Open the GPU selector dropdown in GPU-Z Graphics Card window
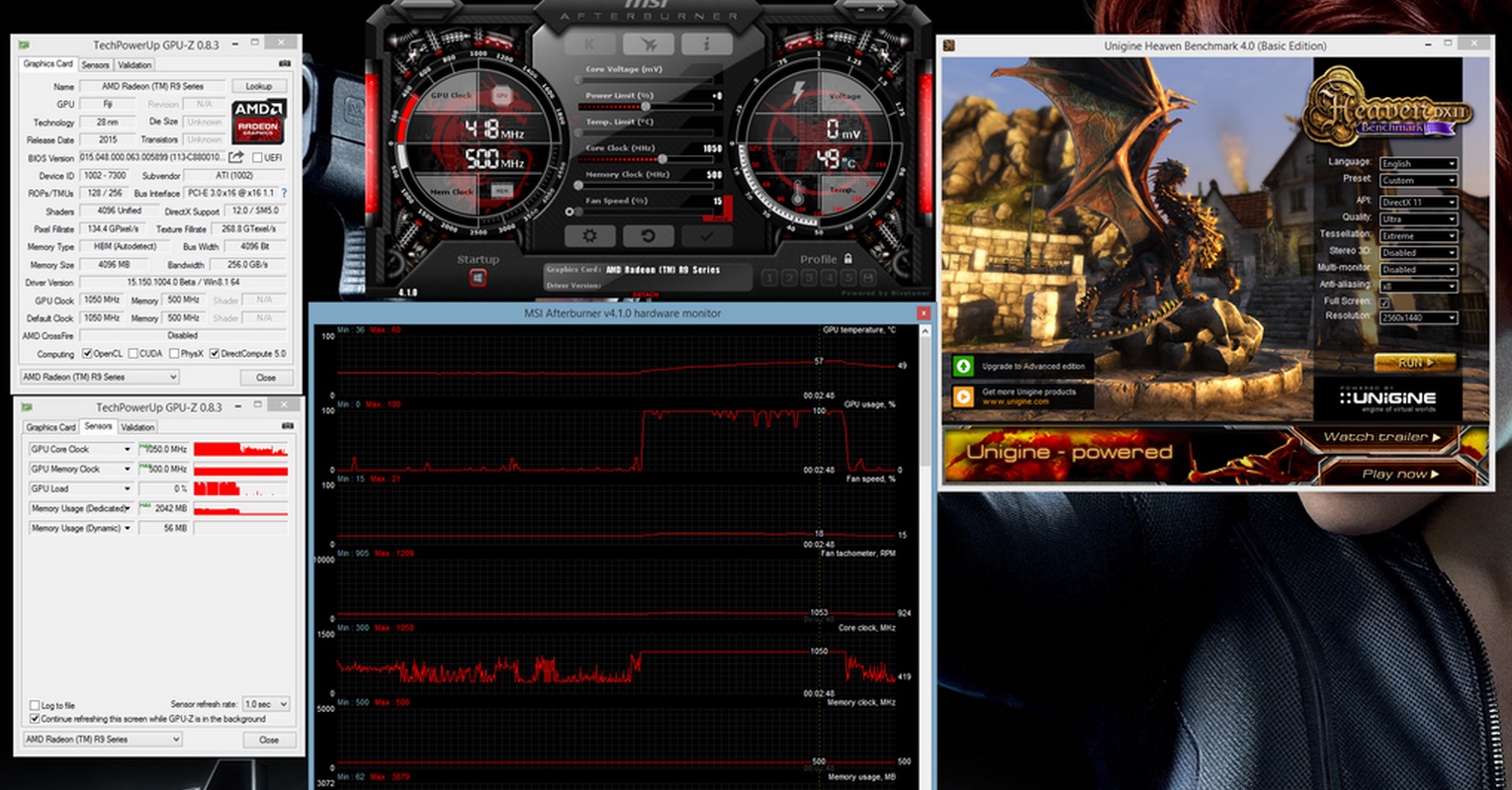Viewport: 1512px width, 790px height. [99, 377]
